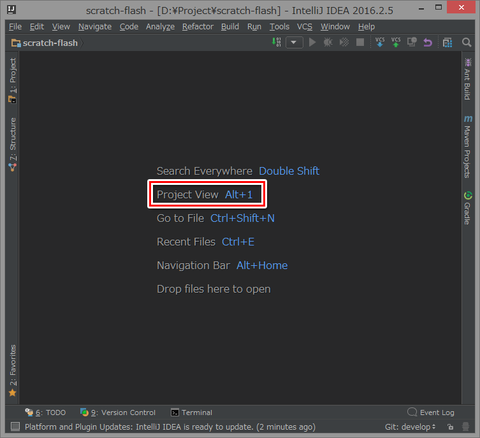Image resolution: width=480 pixels, height=438 pixels.
Task: Open the Navigate menu
Action: (x=95, y=27)
